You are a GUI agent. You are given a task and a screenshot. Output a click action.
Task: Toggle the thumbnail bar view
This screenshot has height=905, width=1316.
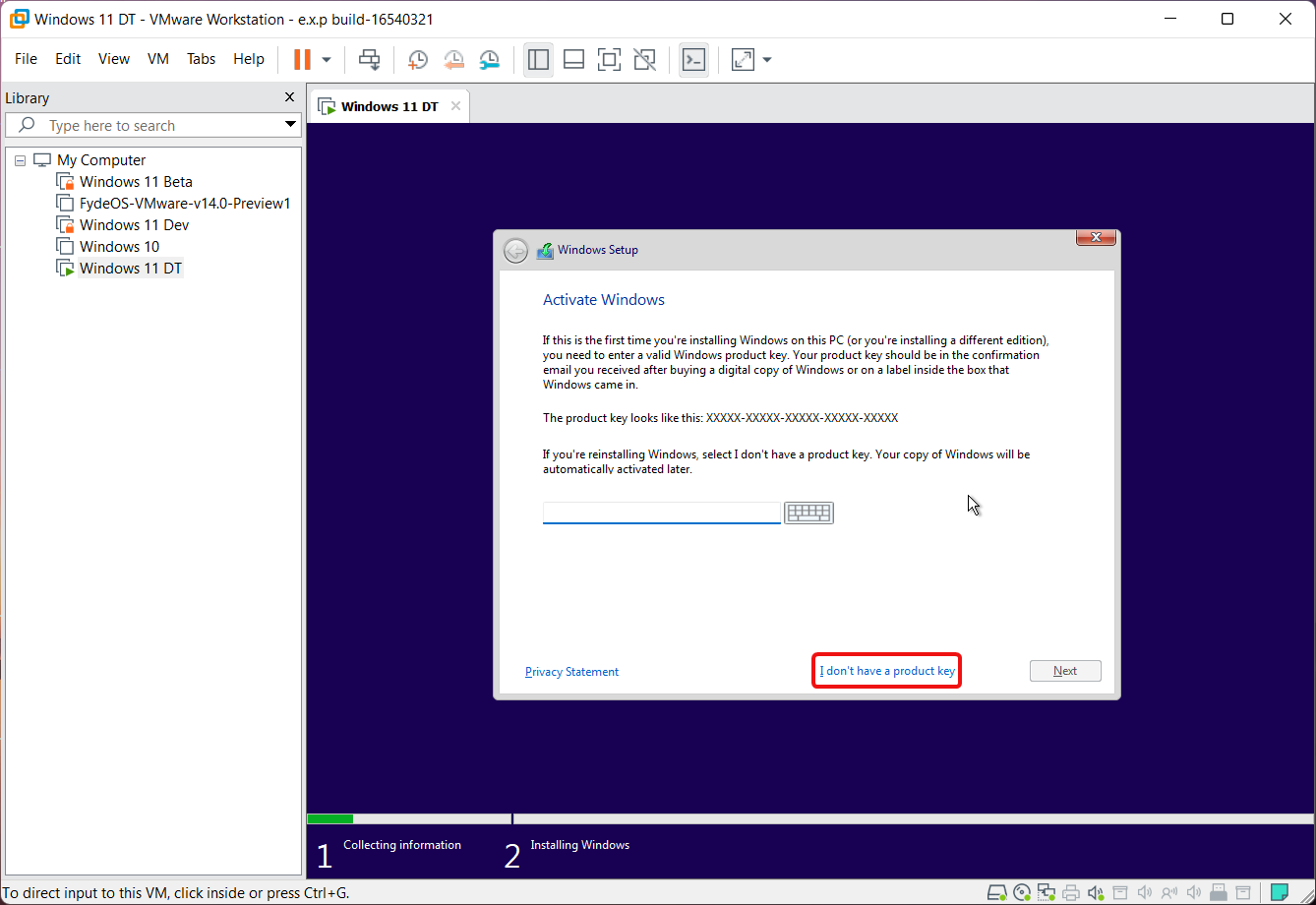[x=573, y=59]
